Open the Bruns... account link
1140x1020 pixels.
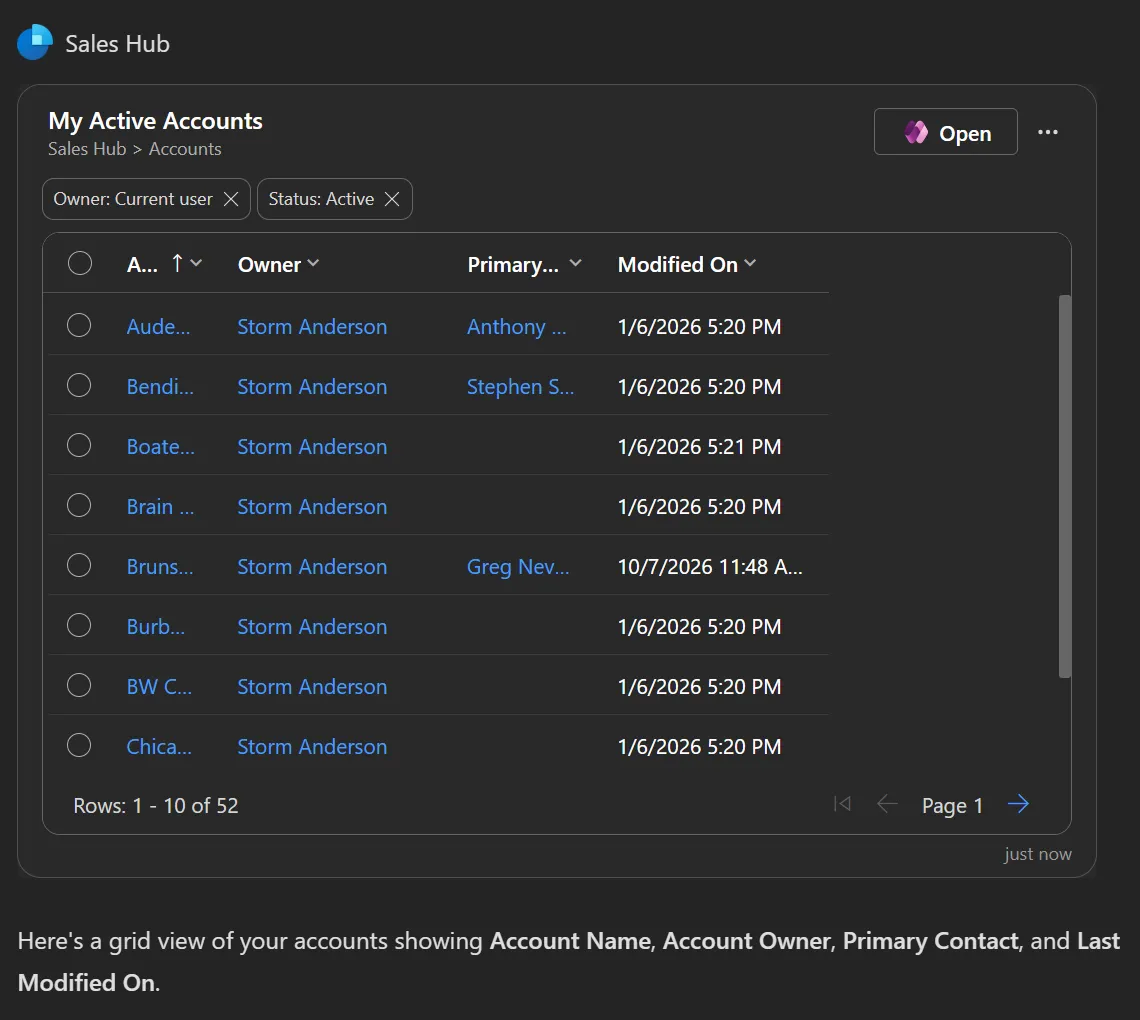click(160, 566)
